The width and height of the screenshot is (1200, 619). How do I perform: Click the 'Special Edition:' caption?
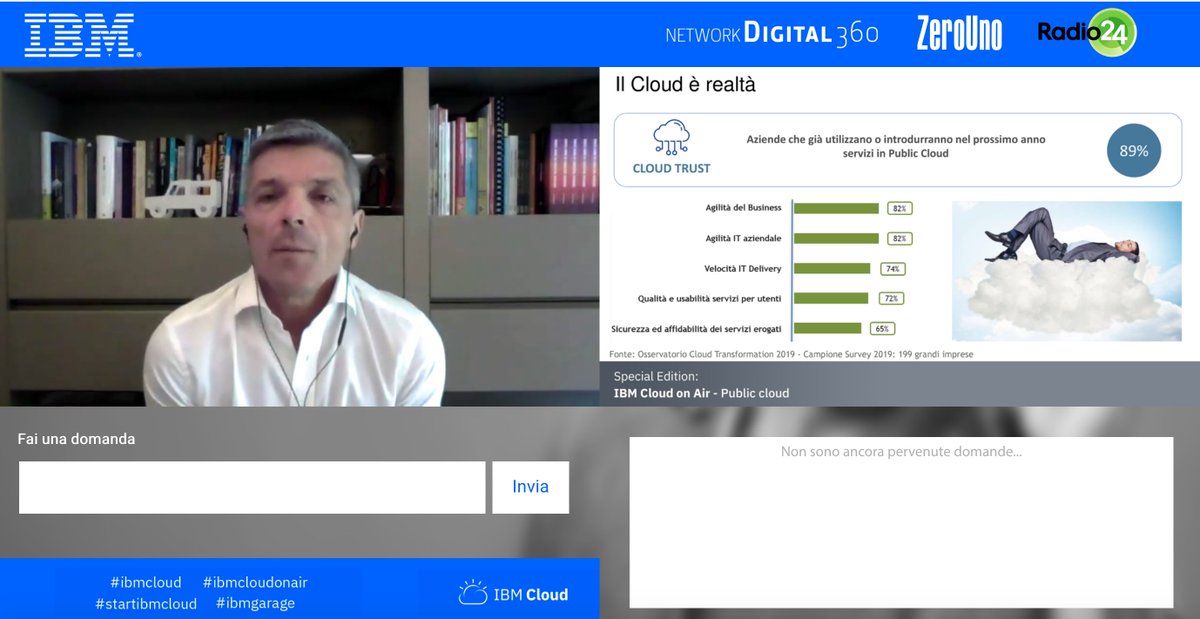click(x=656, y=377)
